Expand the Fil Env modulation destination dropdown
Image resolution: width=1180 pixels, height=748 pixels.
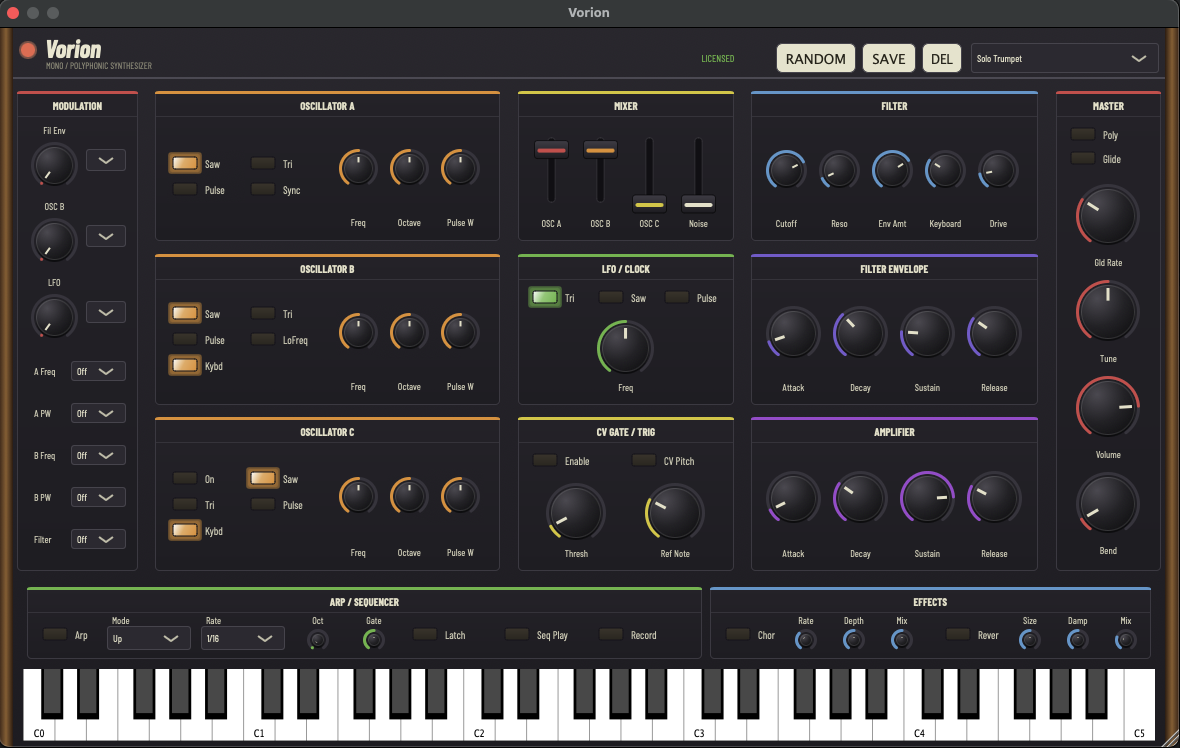[x=105, y=160]
